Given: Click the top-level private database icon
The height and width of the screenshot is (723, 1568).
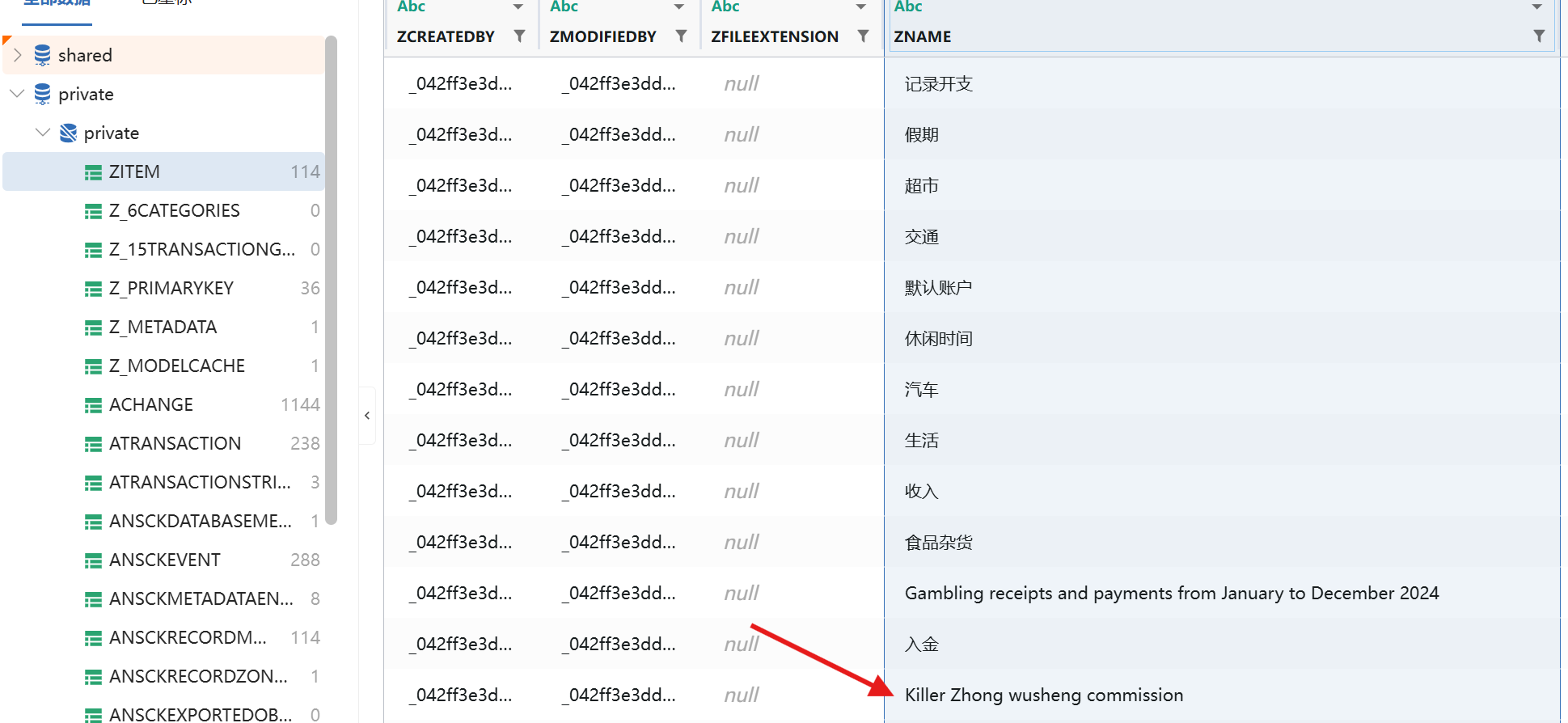Looking at the screenshot, I should coord(43,94).
